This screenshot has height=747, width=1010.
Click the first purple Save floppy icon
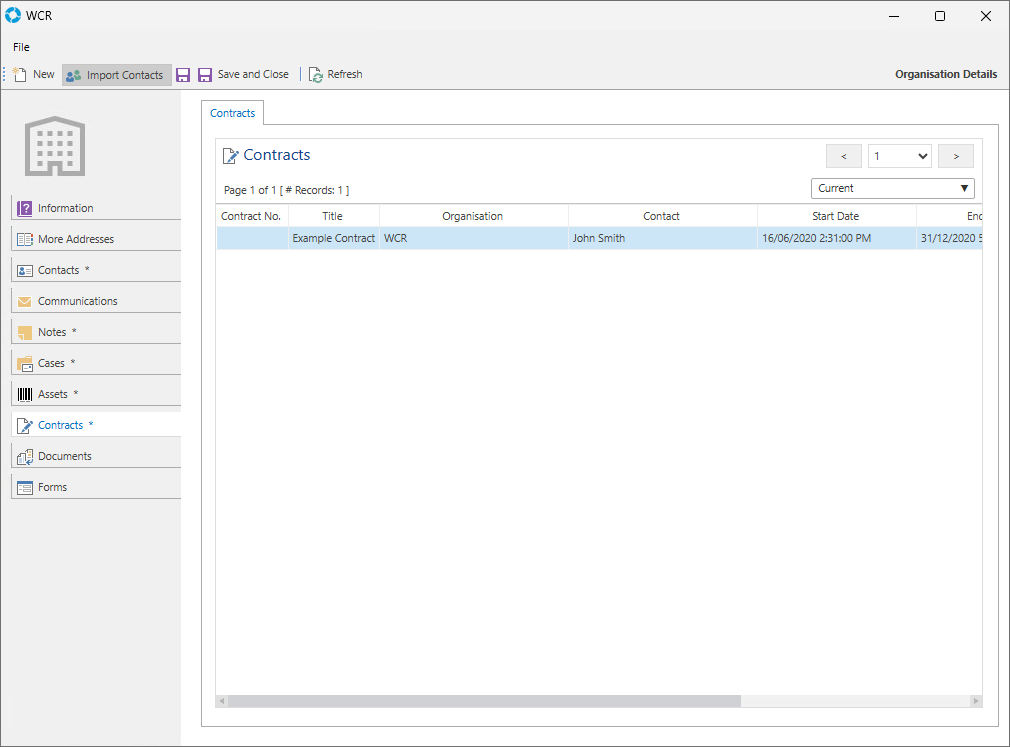tap(183, 75)
